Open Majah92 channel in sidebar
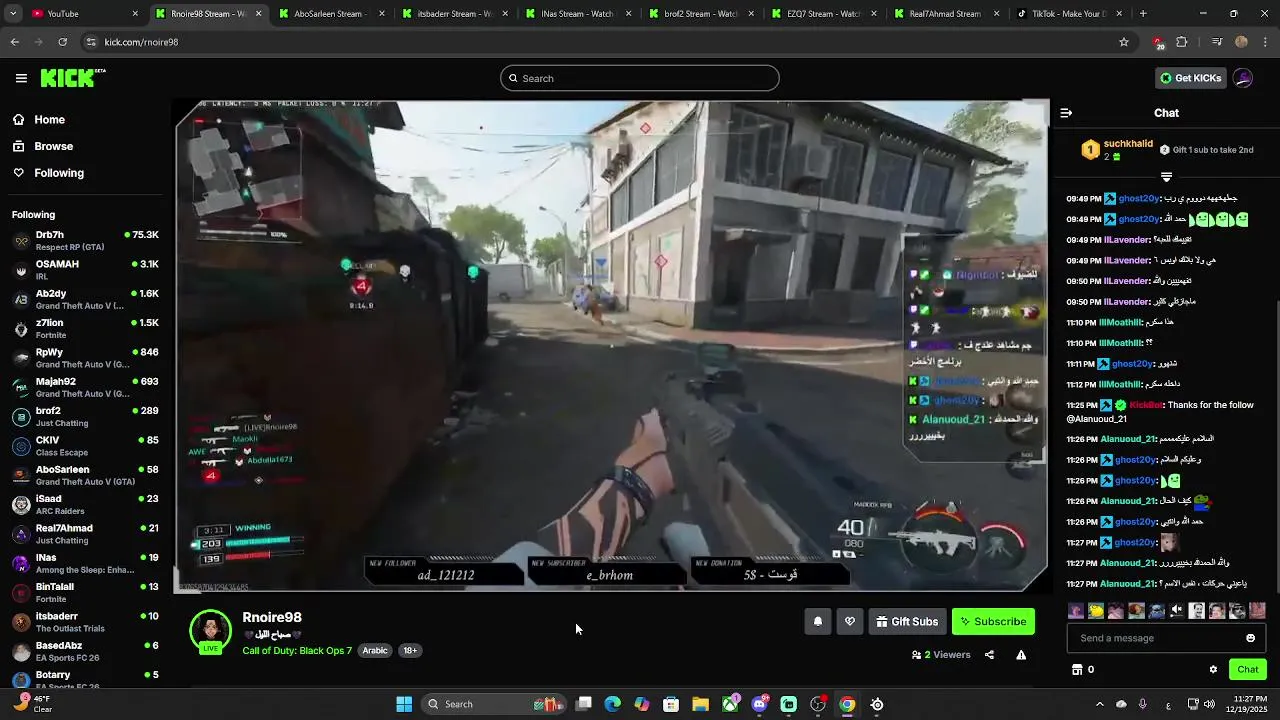Screen dimensions: 1280x720 click(85, 387)
